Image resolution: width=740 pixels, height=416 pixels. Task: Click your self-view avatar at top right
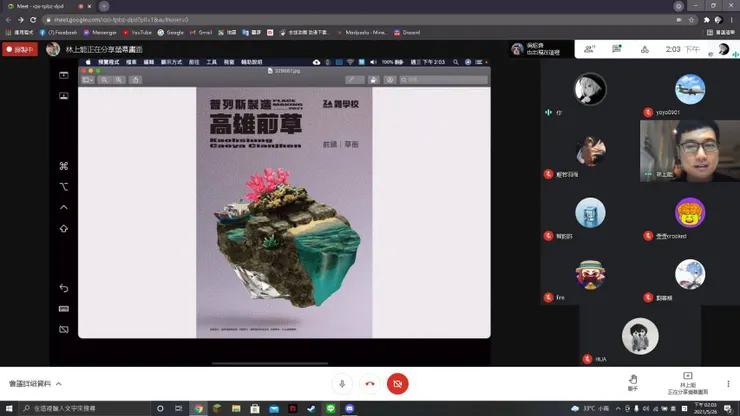[723, 49]
